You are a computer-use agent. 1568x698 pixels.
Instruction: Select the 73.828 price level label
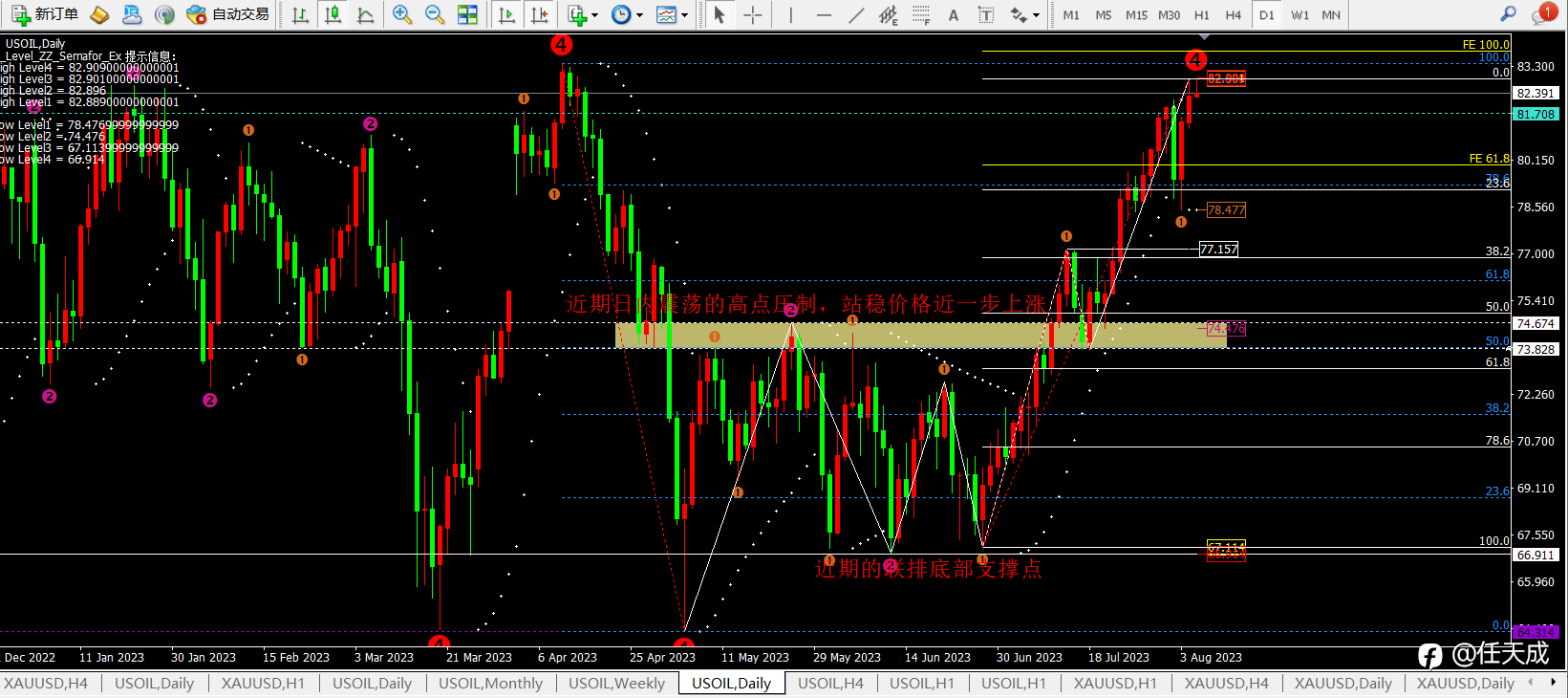[x=1536, y=349]
